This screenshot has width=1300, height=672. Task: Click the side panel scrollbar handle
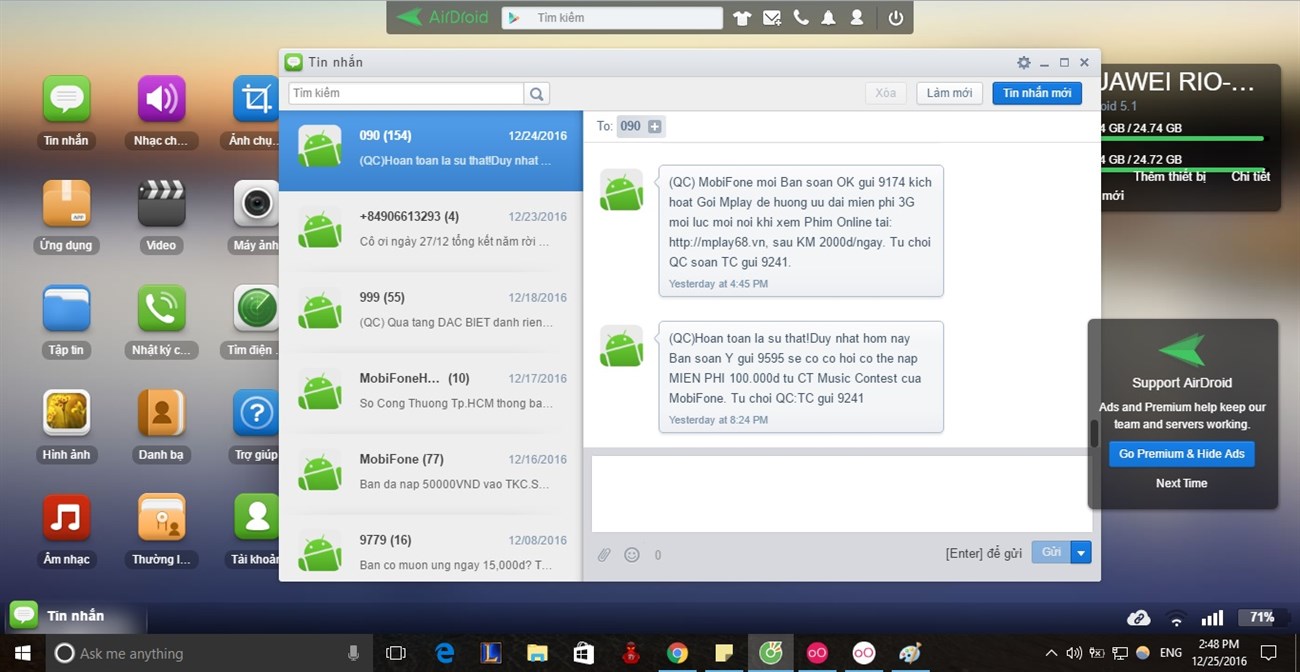pos(1094,434)
